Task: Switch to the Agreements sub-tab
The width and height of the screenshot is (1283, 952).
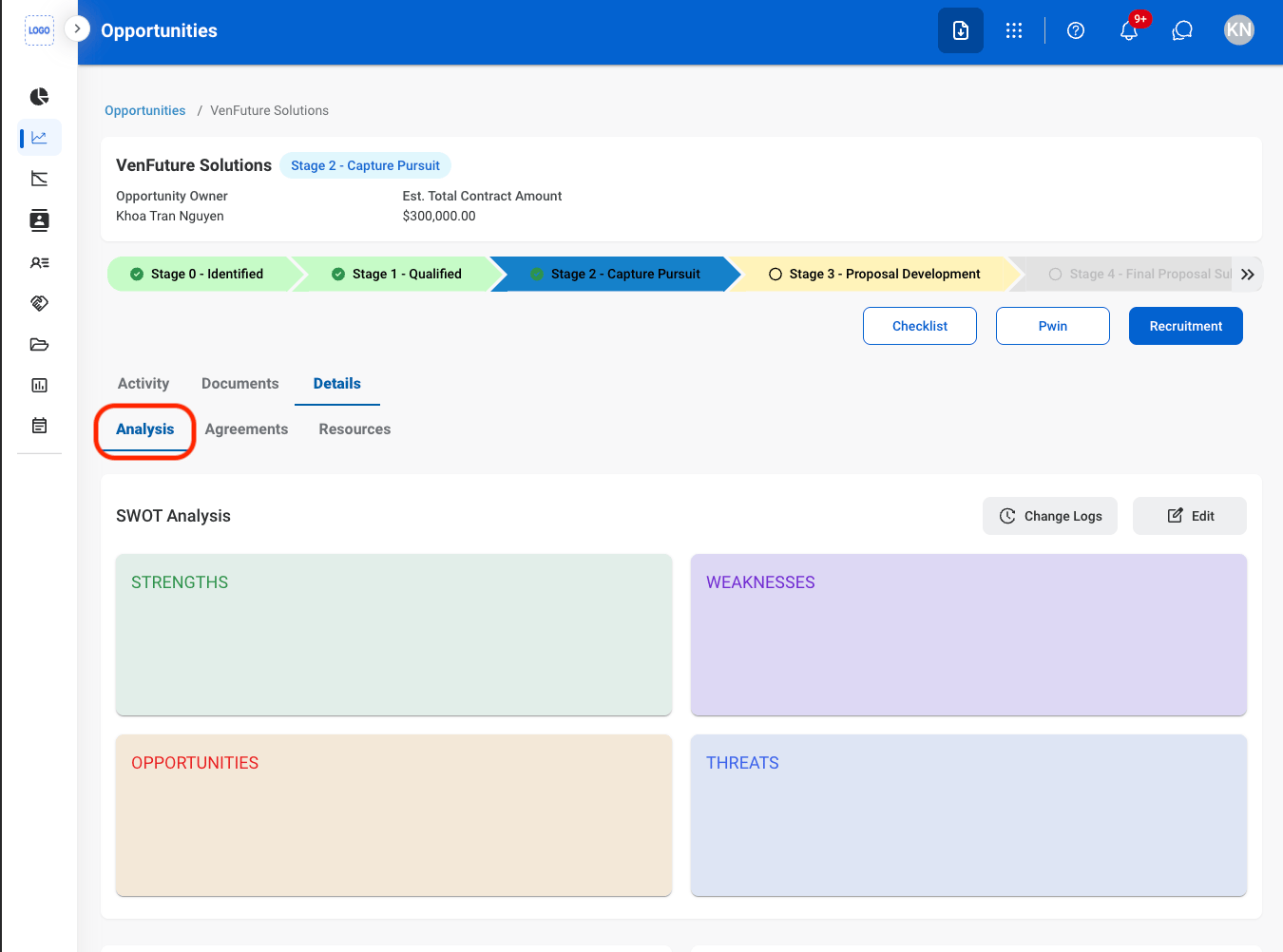Action: pos(246,429)
